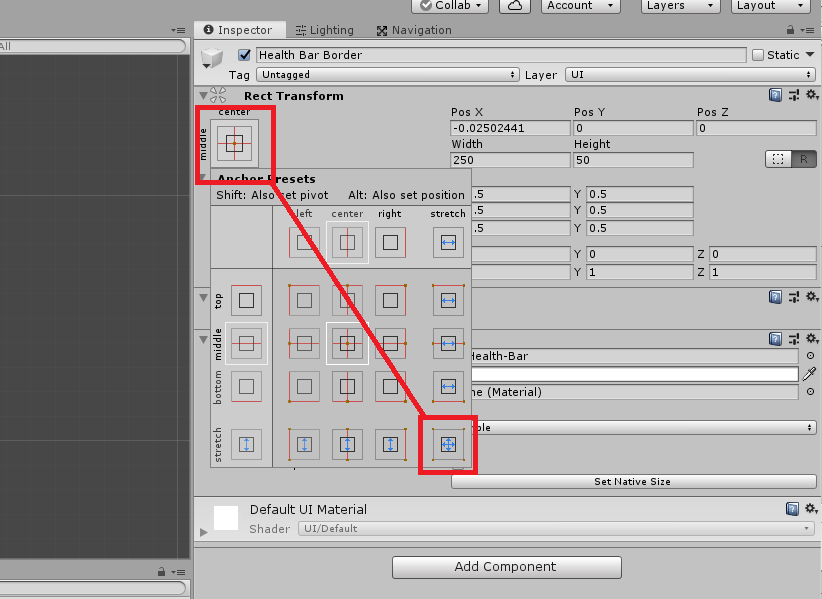The image size is (822, 599).
Task: Toggle the Health Bar Border active checkbox
Action: 244,55
